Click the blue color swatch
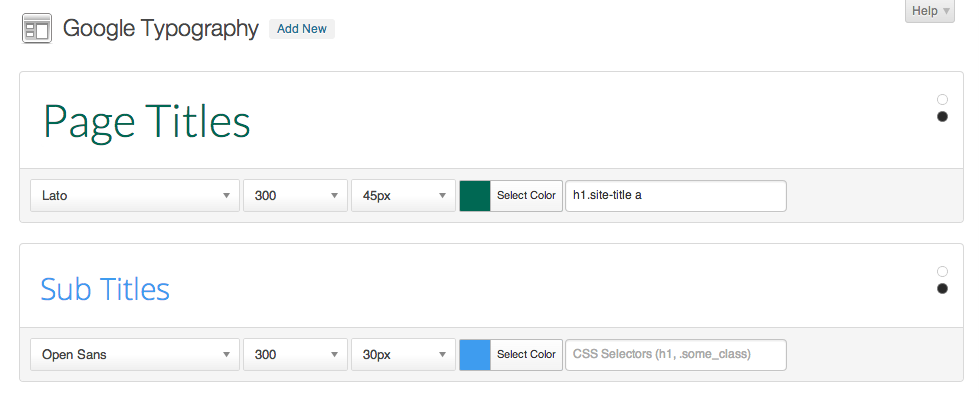979x400 pixels. (475, 354)
